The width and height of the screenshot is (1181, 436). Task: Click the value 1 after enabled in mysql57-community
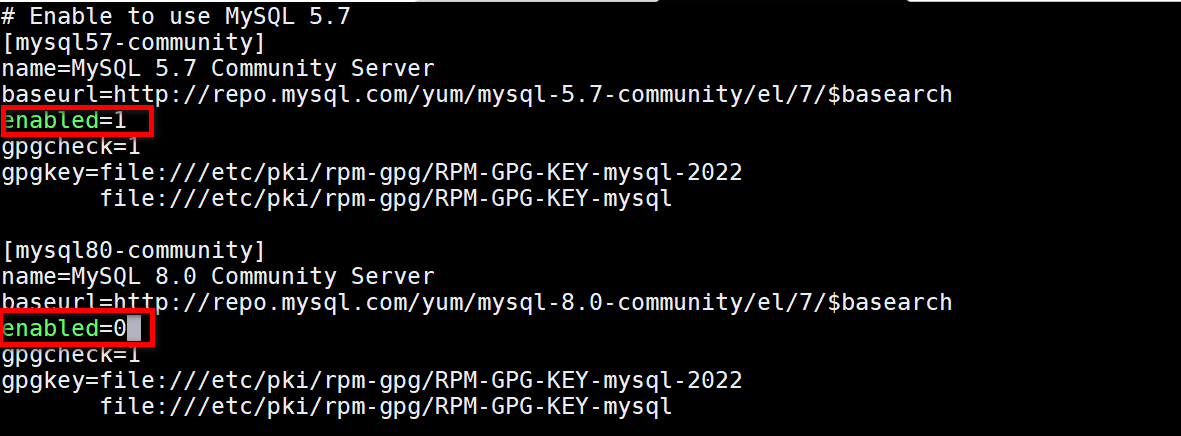tap(119, 121)
